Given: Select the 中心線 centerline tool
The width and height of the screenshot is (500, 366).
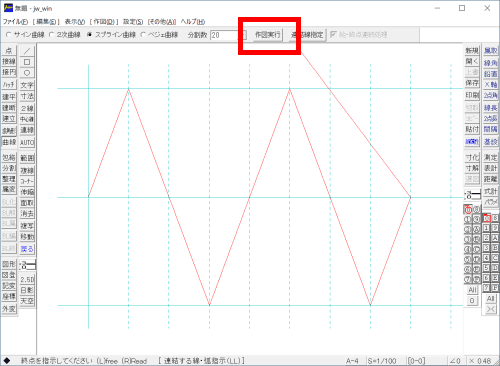Looking at the screenshot, I should click(27, 119).
